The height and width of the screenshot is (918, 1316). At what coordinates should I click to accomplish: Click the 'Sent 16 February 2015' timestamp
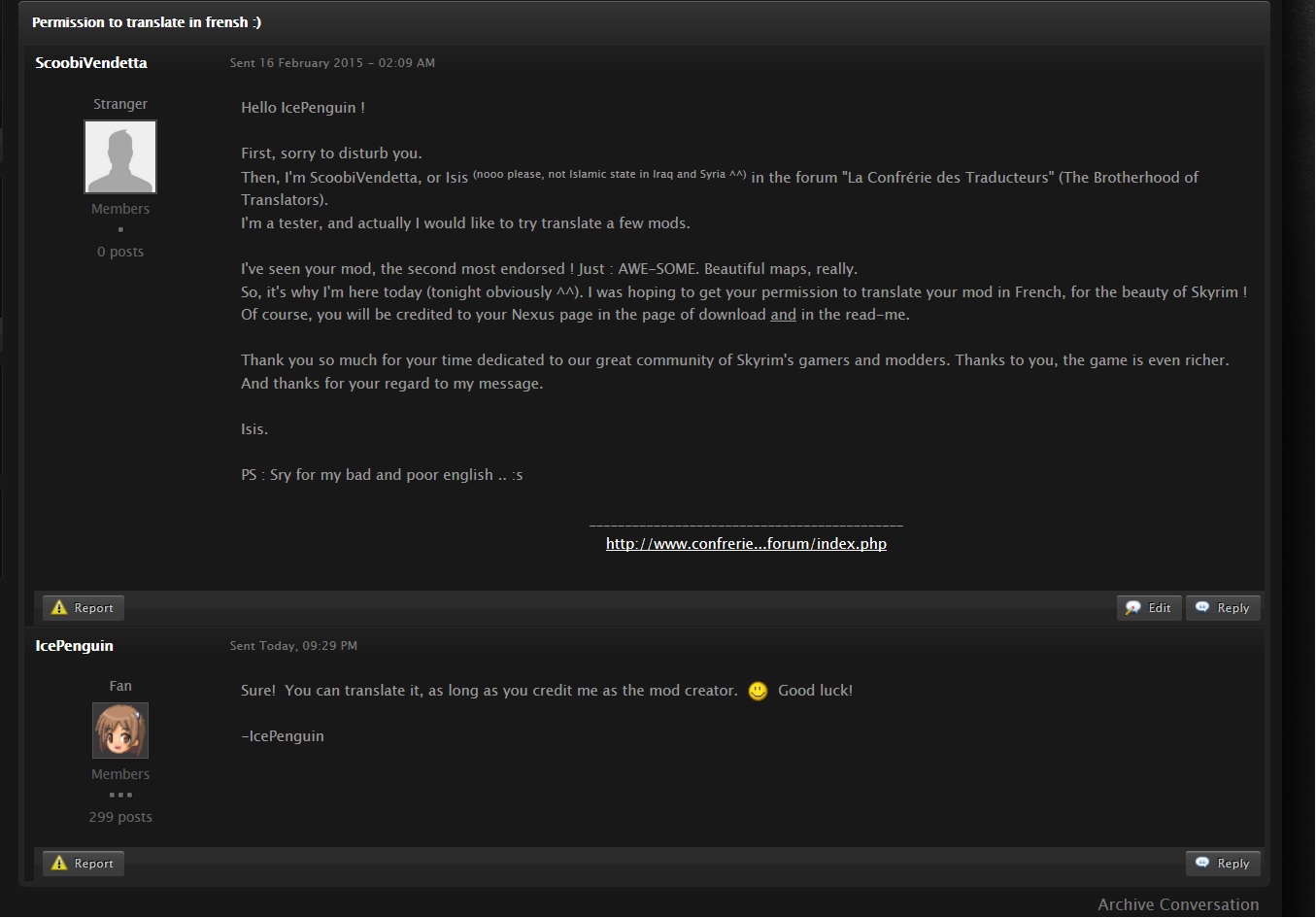coord(332,63)
